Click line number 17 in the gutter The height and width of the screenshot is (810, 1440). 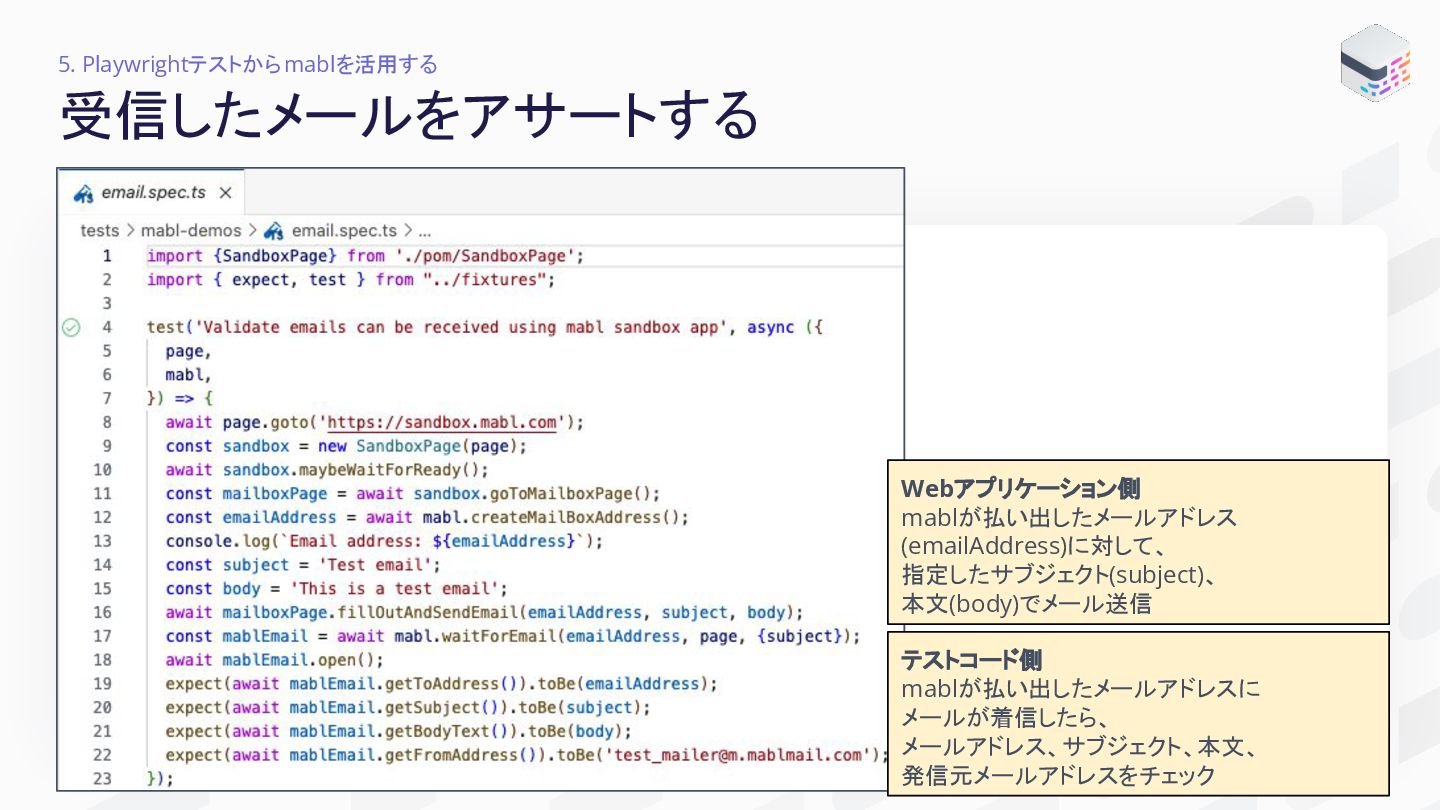click(102, 636)
